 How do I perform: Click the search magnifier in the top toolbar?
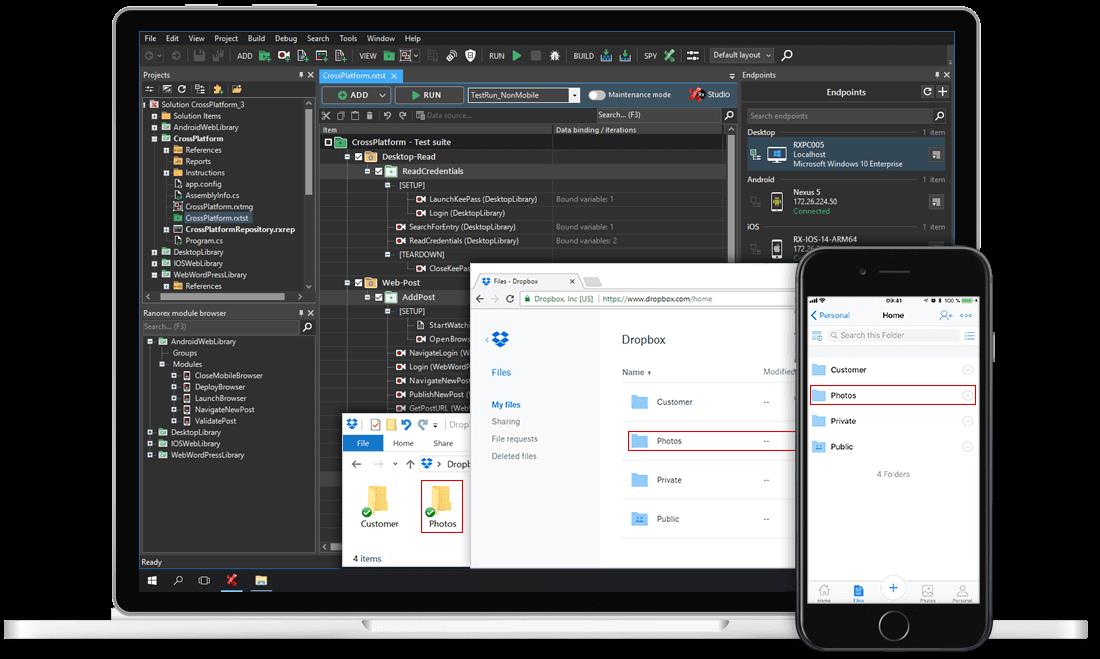coord(787,55)
